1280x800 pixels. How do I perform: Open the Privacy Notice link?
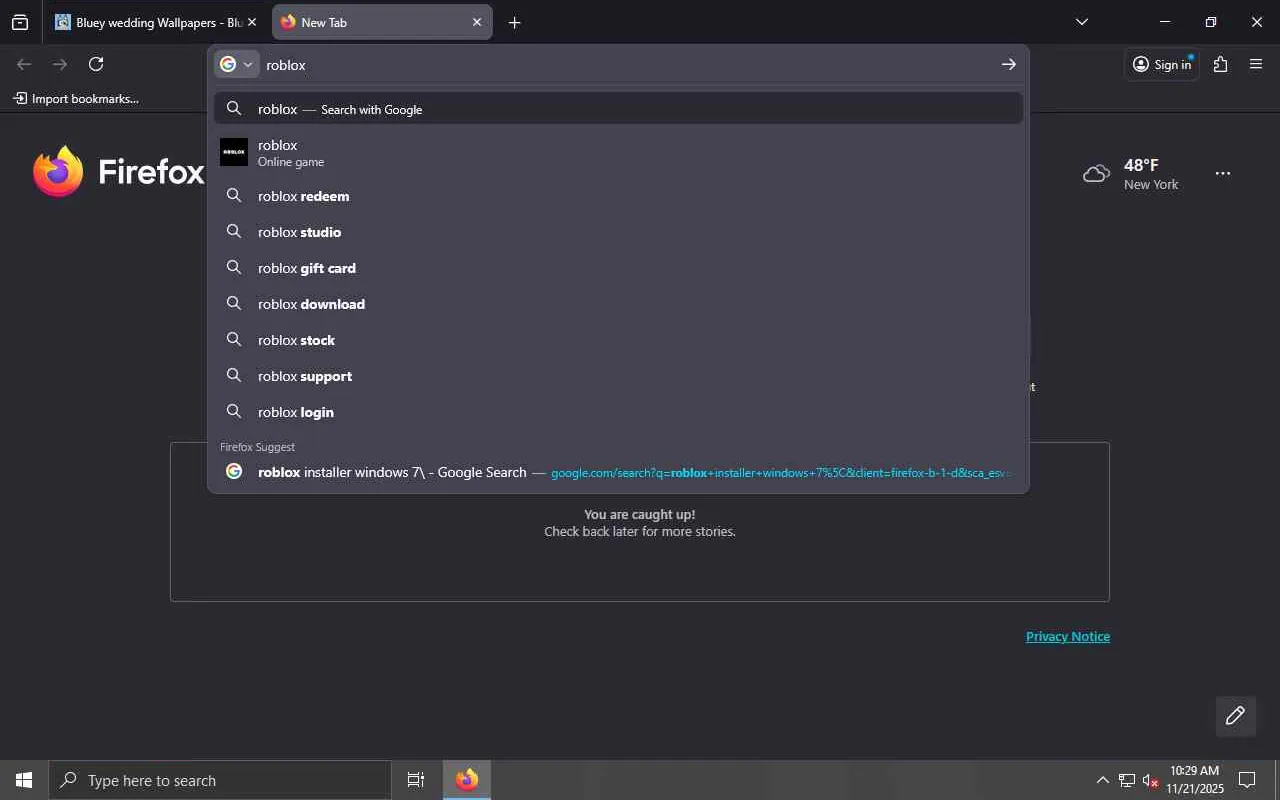coord(1068,636)
